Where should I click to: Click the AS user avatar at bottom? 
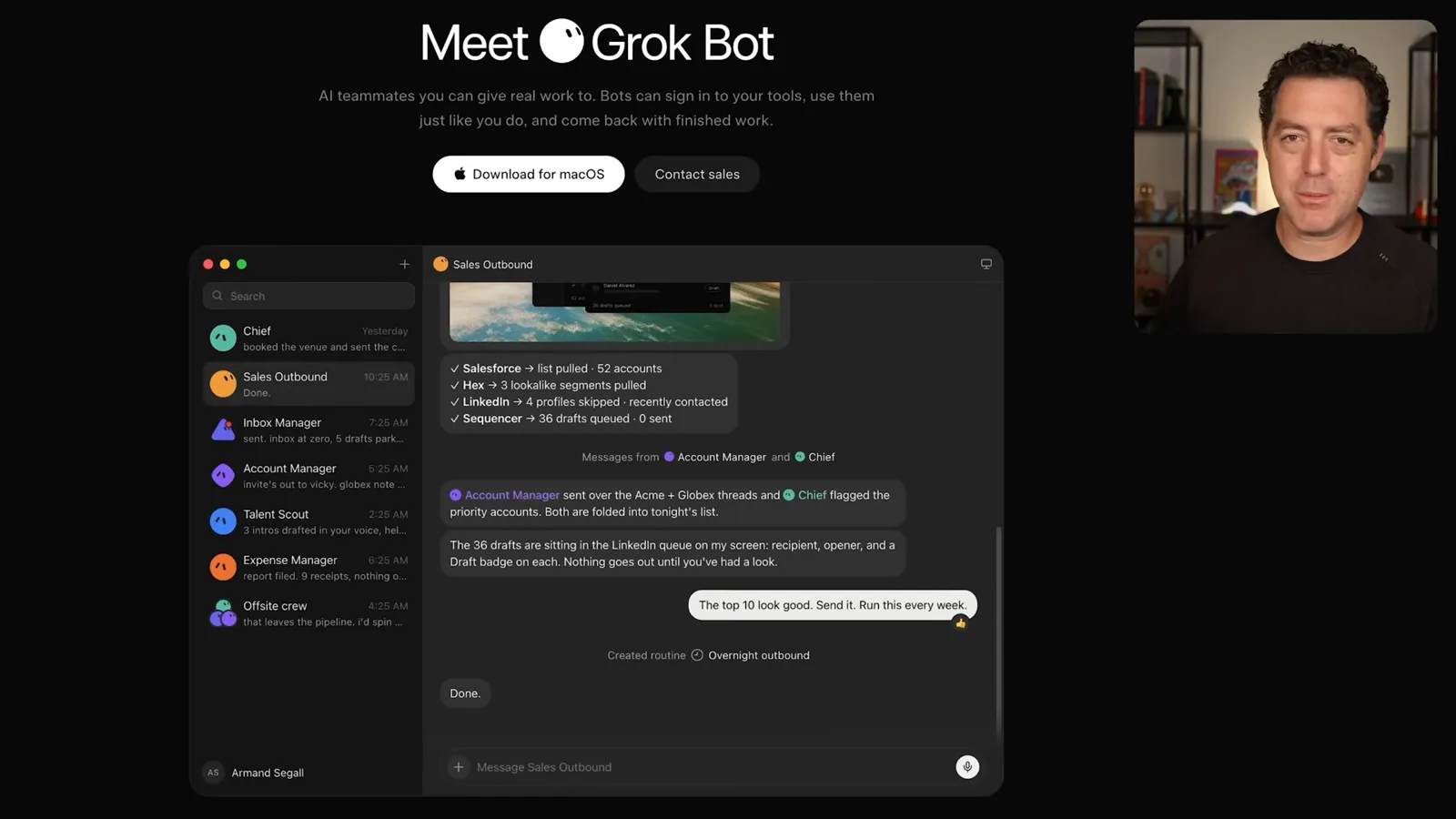coord(213,773)
